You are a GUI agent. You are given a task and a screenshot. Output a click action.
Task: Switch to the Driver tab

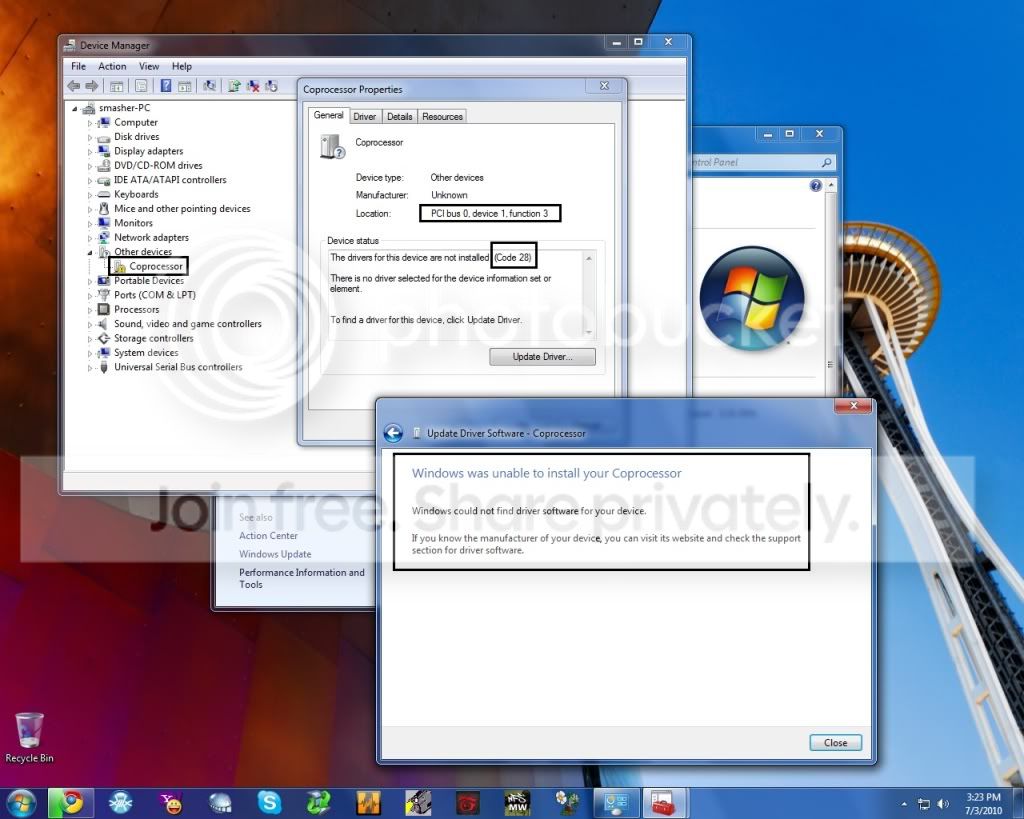tap(364, 116)
